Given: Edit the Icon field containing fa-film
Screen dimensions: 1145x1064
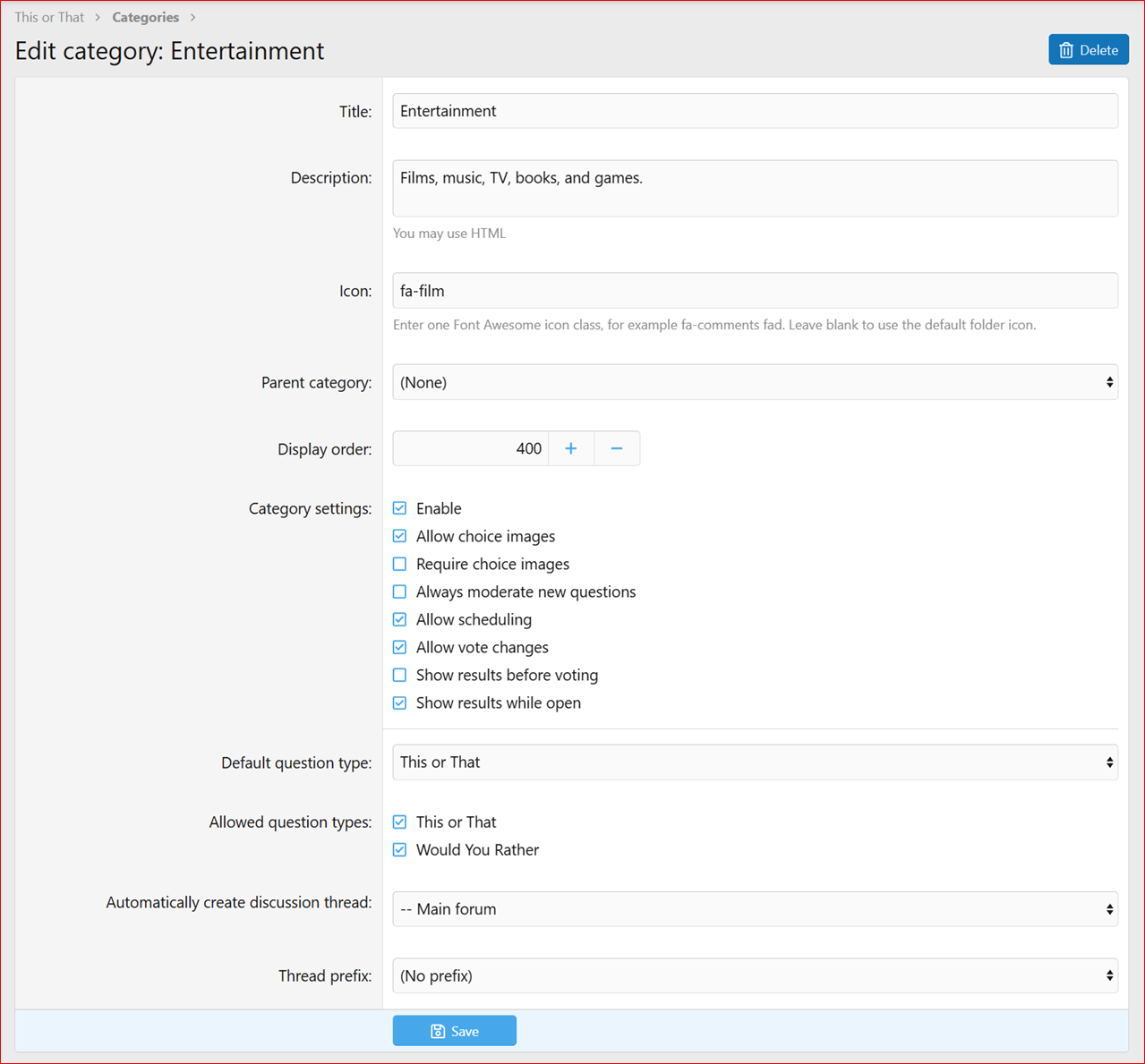Looking at the screenshot, I should [756, 291].
